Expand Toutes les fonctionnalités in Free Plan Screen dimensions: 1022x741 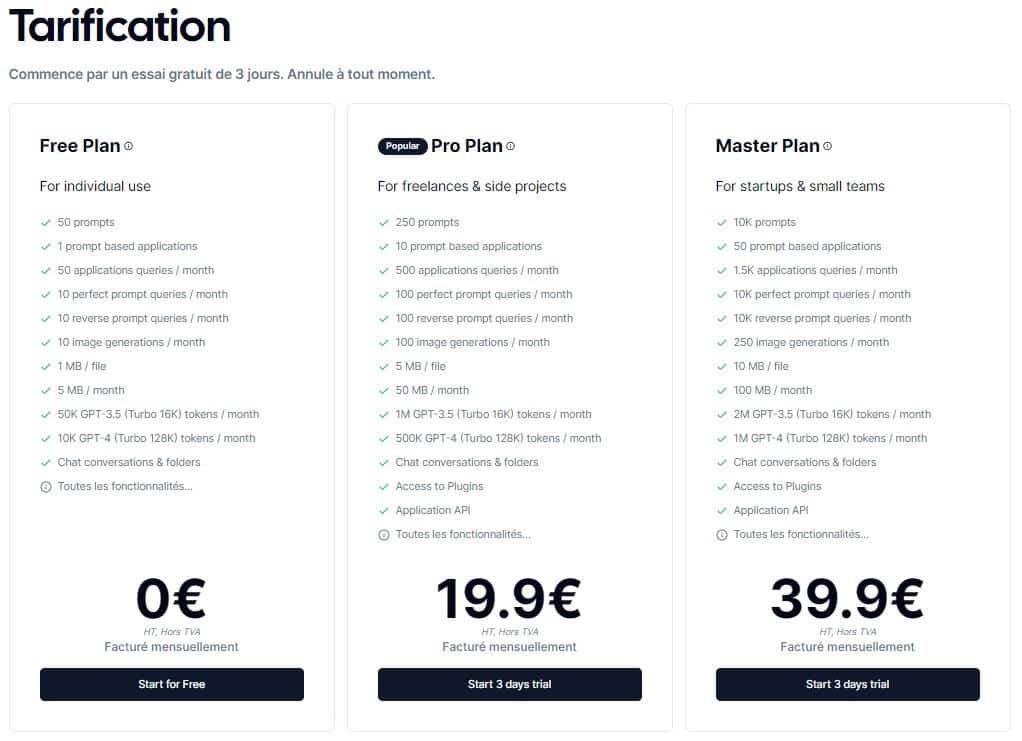click(x=124, y=487)
